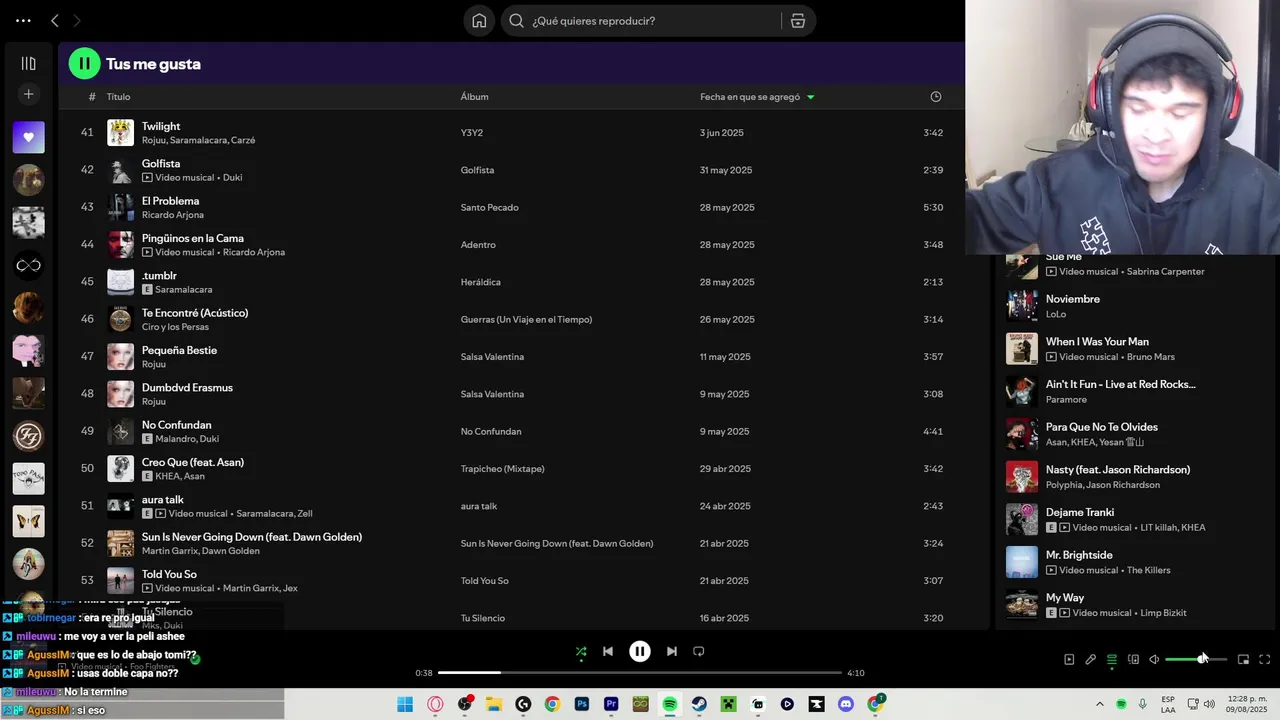Open Steam from taskbar
This screenshot has width=1280, height=720.
(699, 704)
